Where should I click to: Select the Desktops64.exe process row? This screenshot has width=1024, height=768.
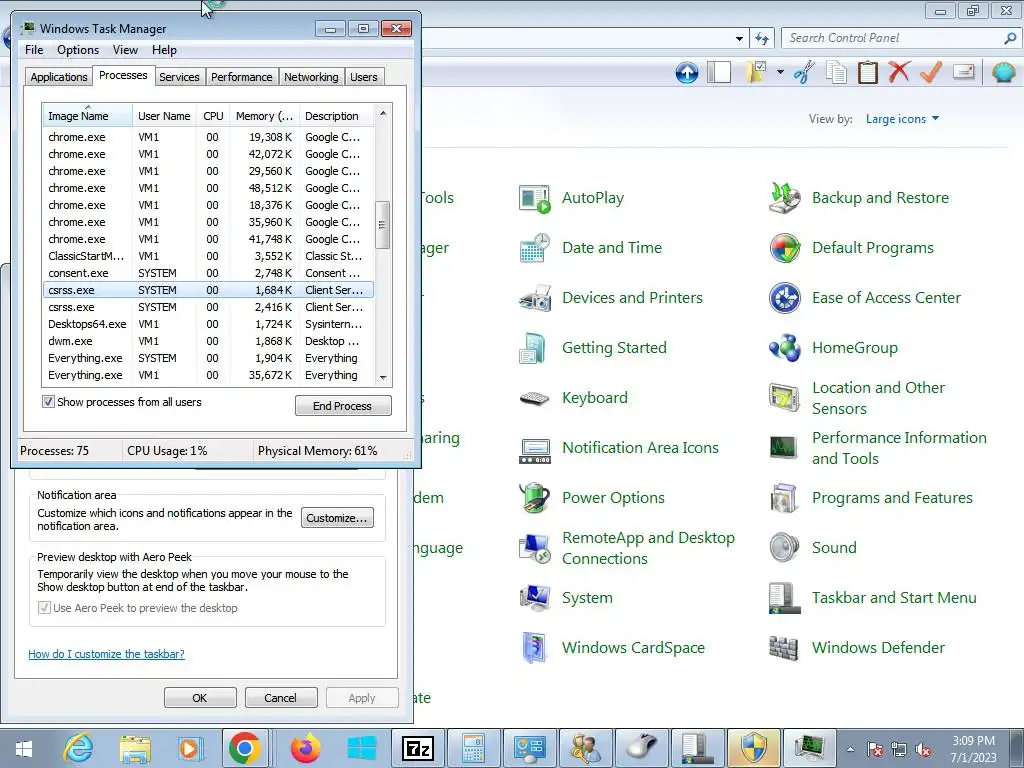(208, 324)
